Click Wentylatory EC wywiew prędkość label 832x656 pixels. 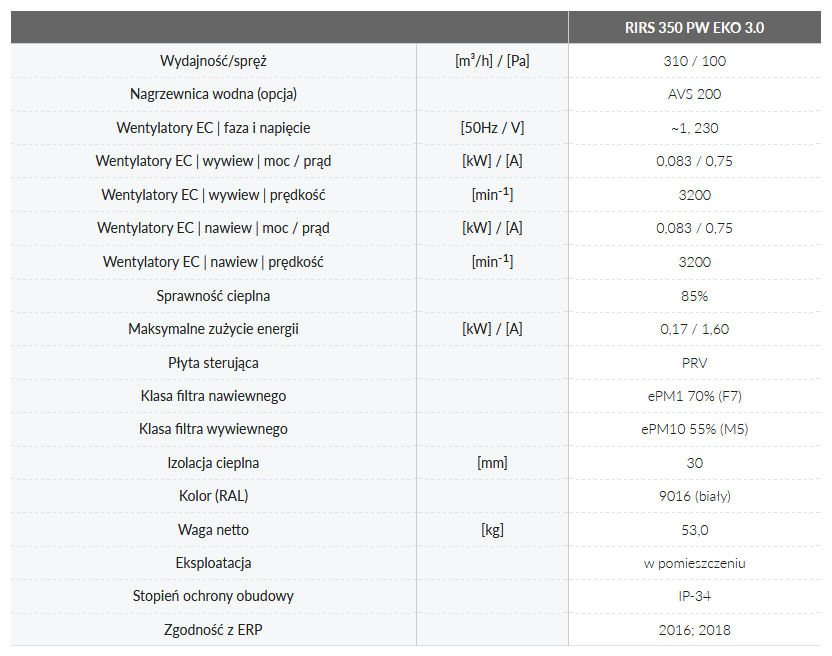coord(213,195)
